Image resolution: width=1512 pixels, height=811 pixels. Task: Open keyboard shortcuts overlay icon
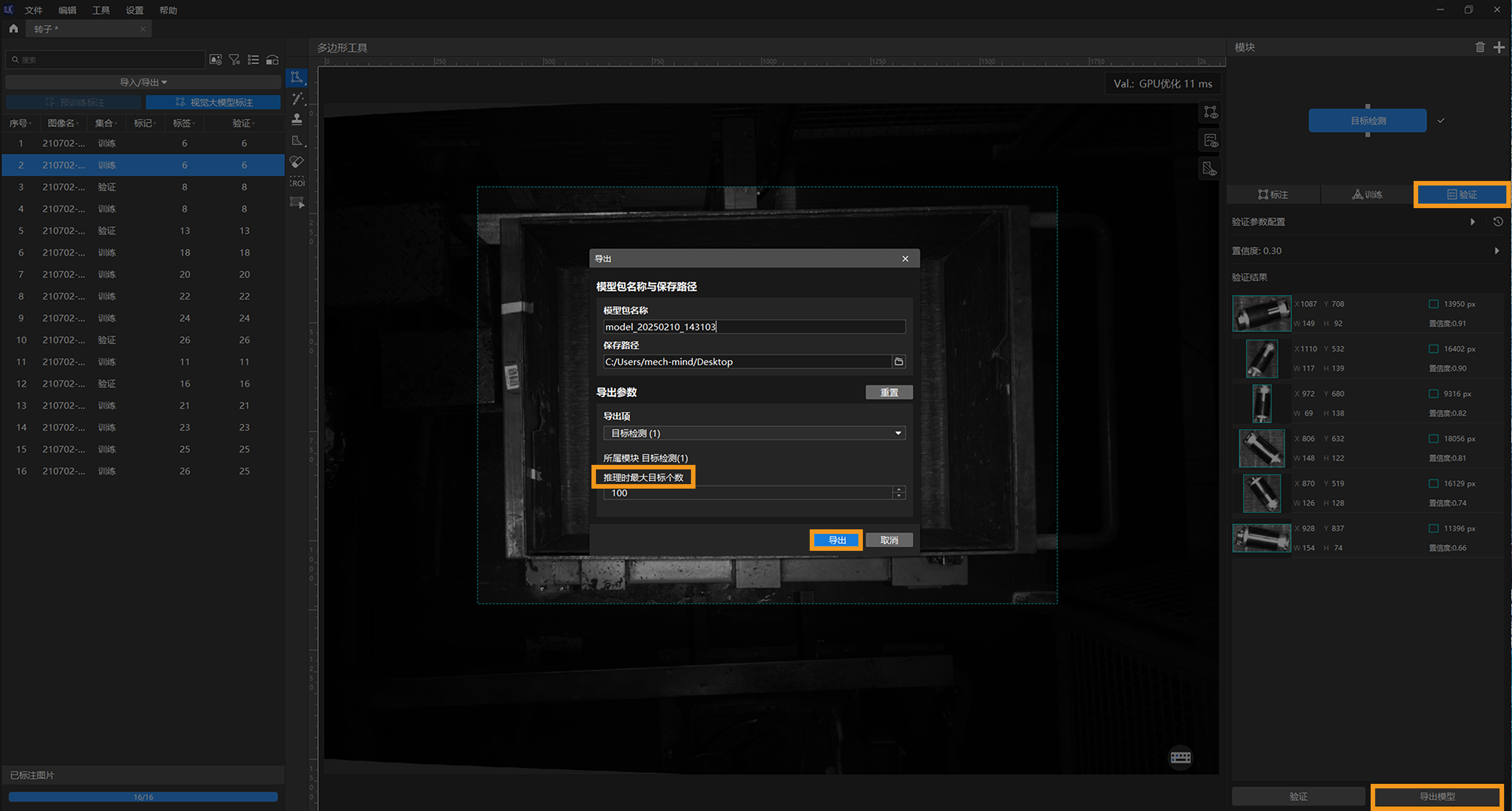coord(1181,758)
